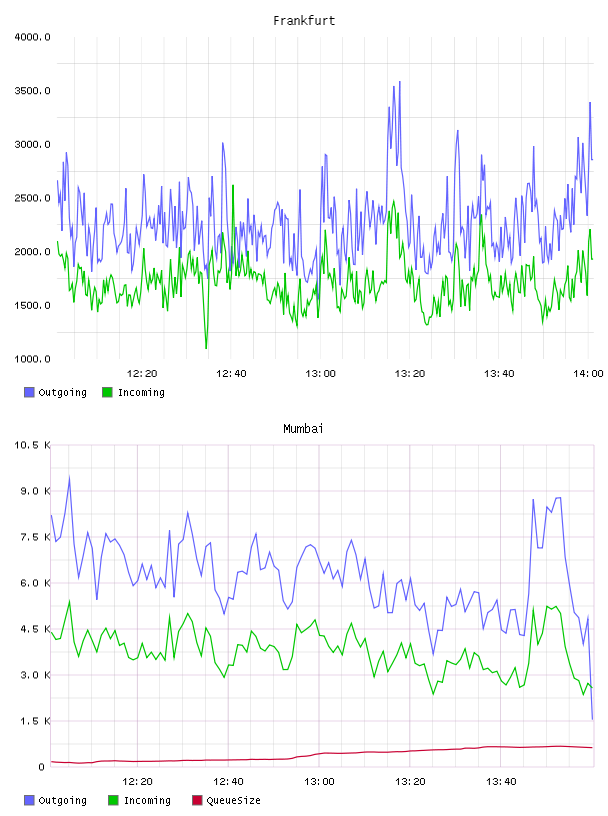Click the 4.5 K y-axis label in Mumbai chart
The width and height of the screenshot is (608, 816).
tap(35, 629)
